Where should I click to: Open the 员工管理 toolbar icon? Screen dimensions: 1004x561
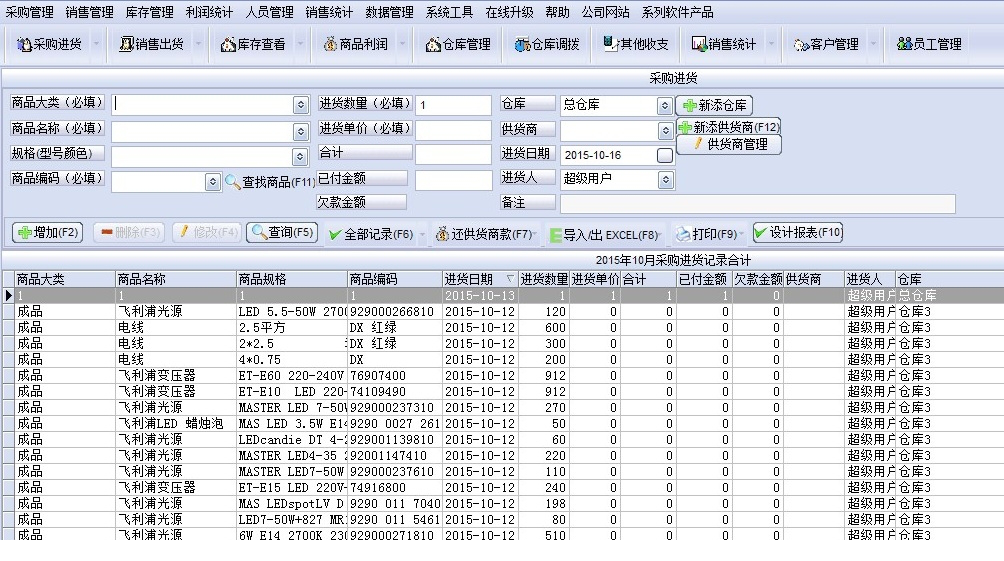coord(929,44)
